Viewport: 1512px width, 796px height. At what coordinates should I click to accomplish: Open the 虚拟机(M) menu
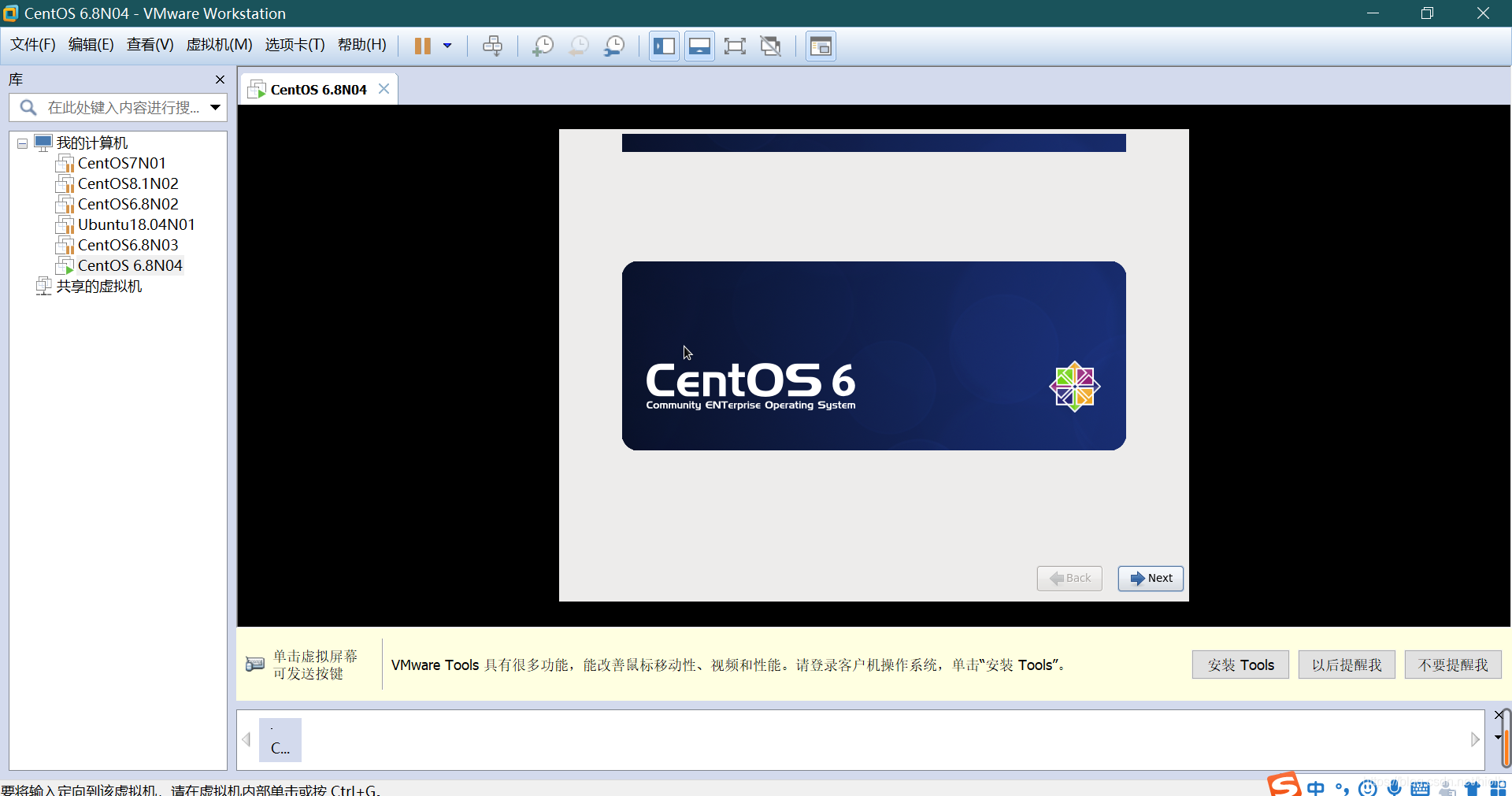219,45
